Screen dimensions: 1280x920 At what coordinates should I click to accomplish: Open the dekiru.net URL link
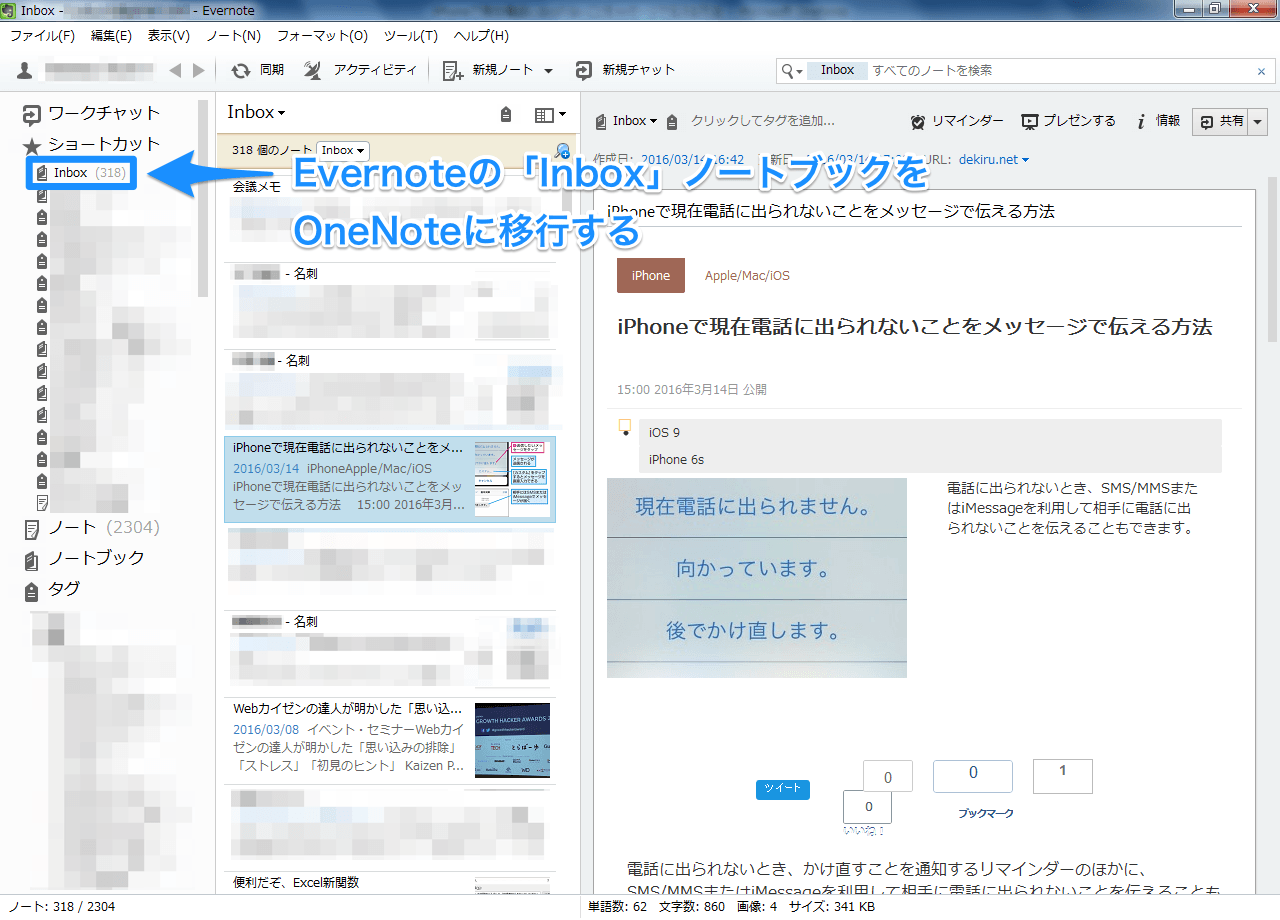click(988, 159)
